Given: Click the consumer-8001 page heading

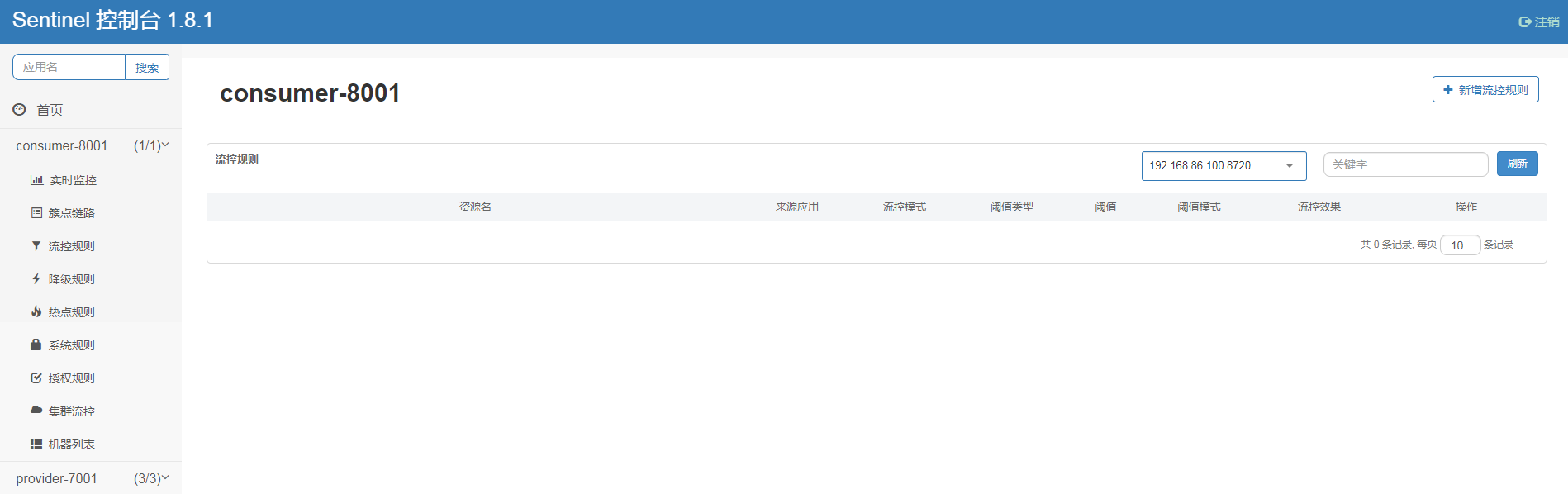Looking at the screenshot, I should pyautogui.click(x=310, y=93).
